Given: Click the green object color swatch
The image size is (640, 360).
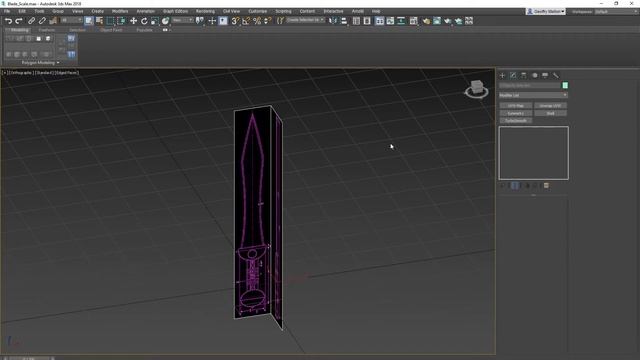Looking at the screenshot, I should pos(565,85).
